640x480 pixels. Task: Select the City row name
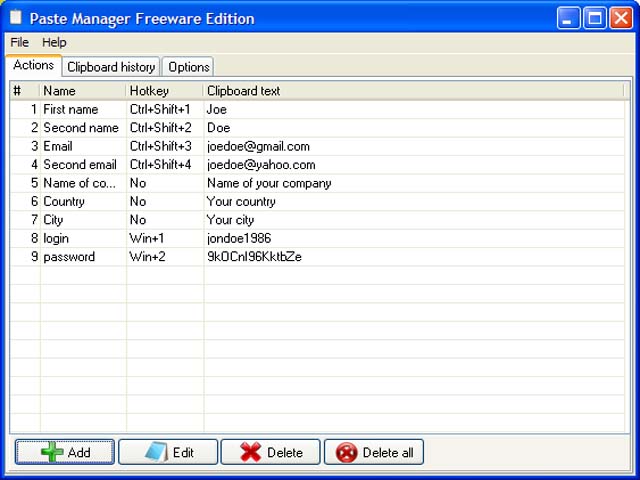[53, 220]
